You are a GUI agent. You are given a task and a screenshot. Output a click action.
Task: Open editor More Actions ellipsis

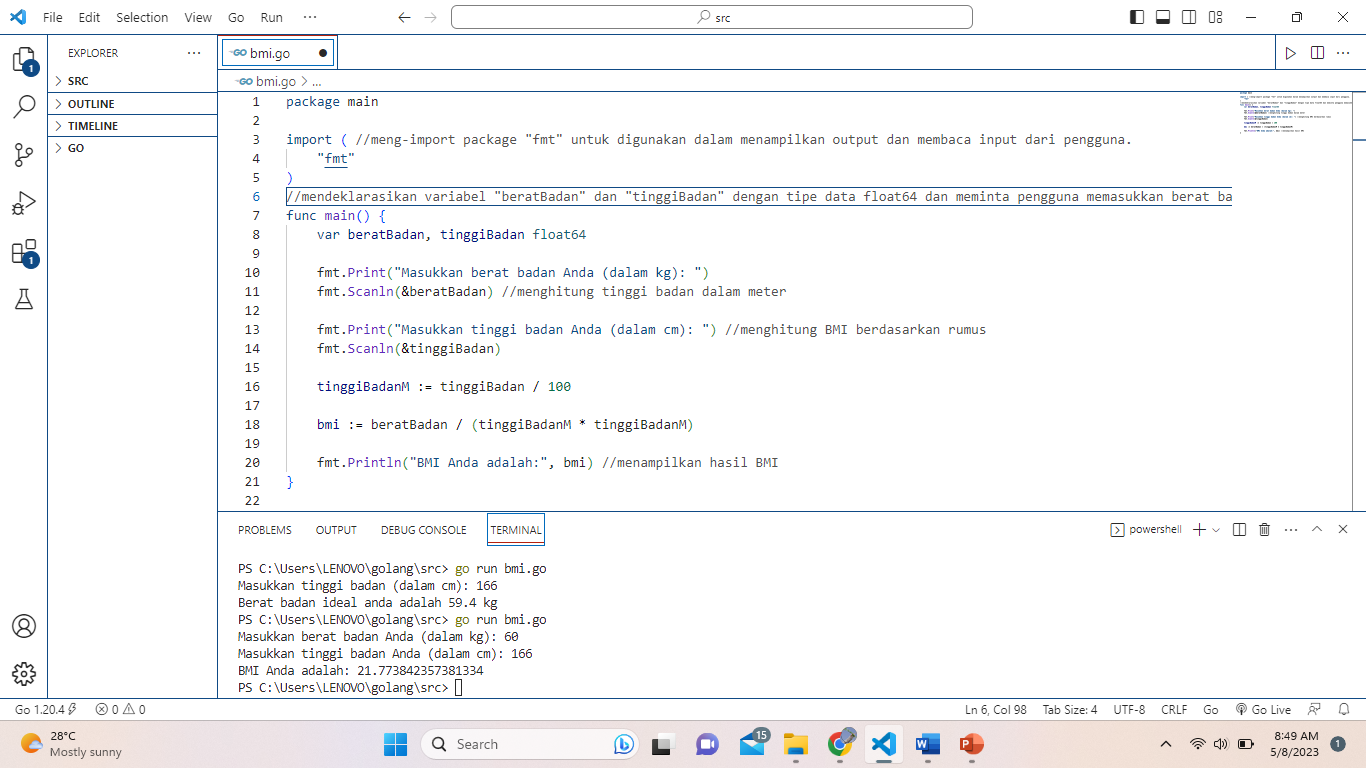[x=1344, y=53]
